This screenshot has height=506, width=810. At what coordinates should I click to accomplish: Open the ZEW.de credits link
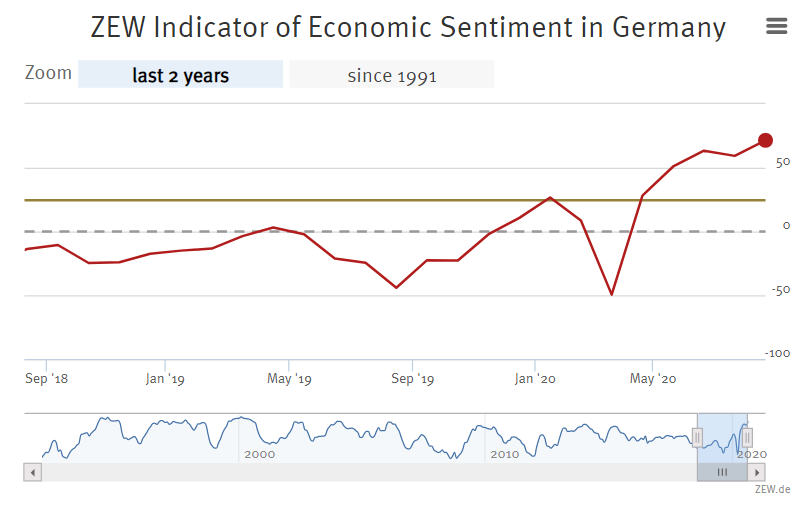772,490
